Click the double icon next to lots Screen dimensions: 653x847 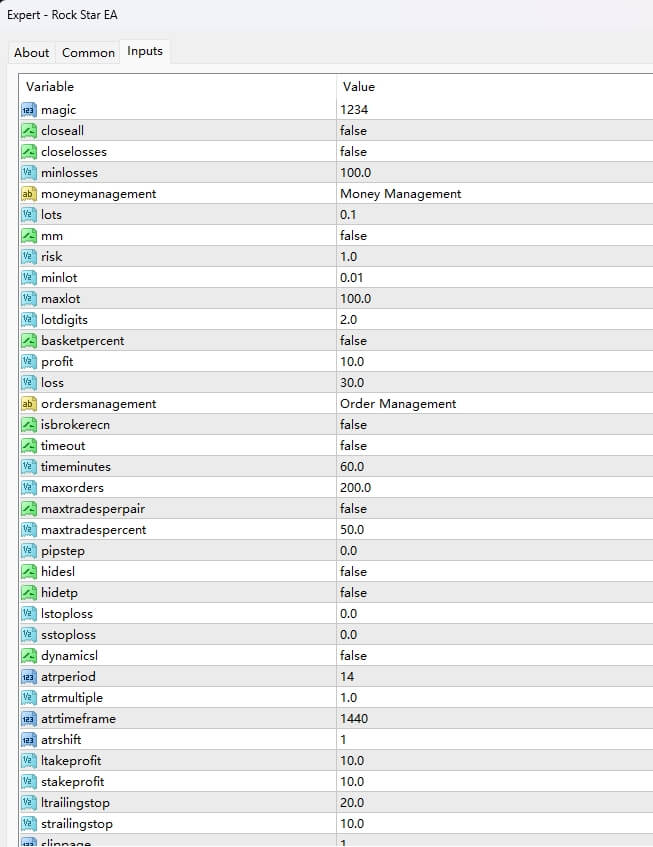29,215
